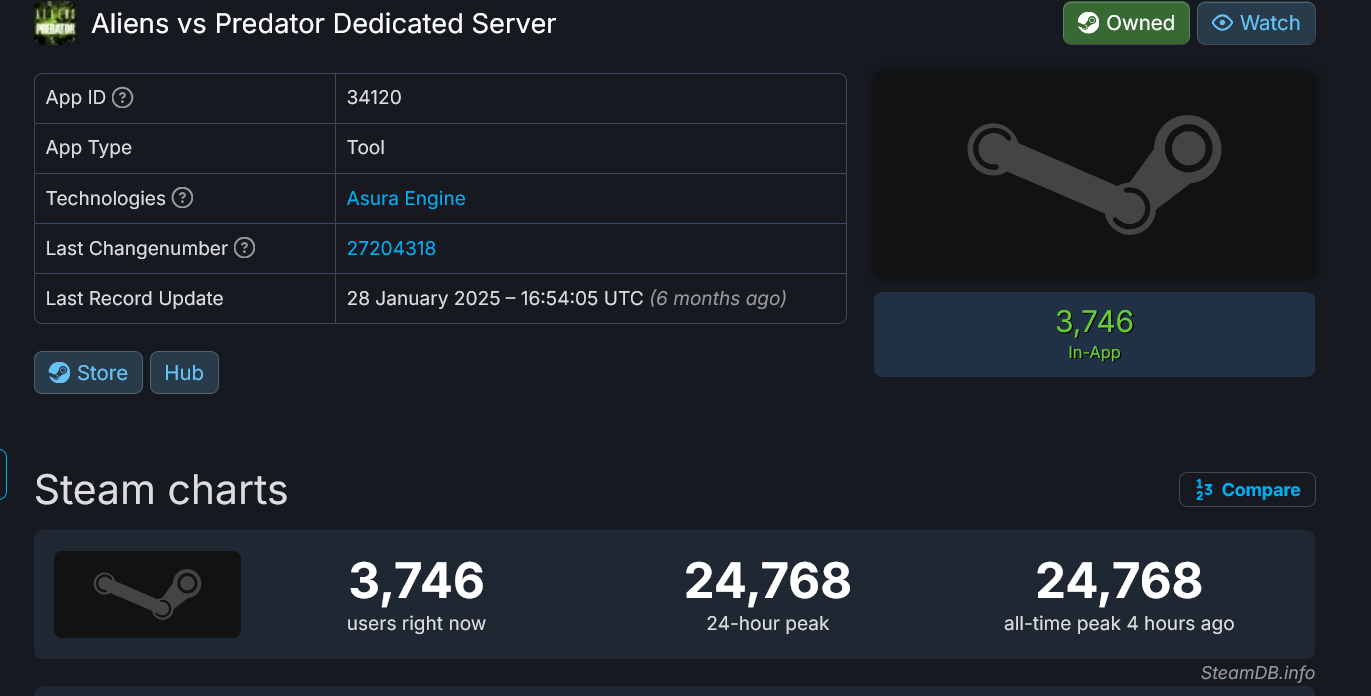This screenshot has height=696, width=1371.
Task: Click the App ID value 34120
Action: pos(374,97)
